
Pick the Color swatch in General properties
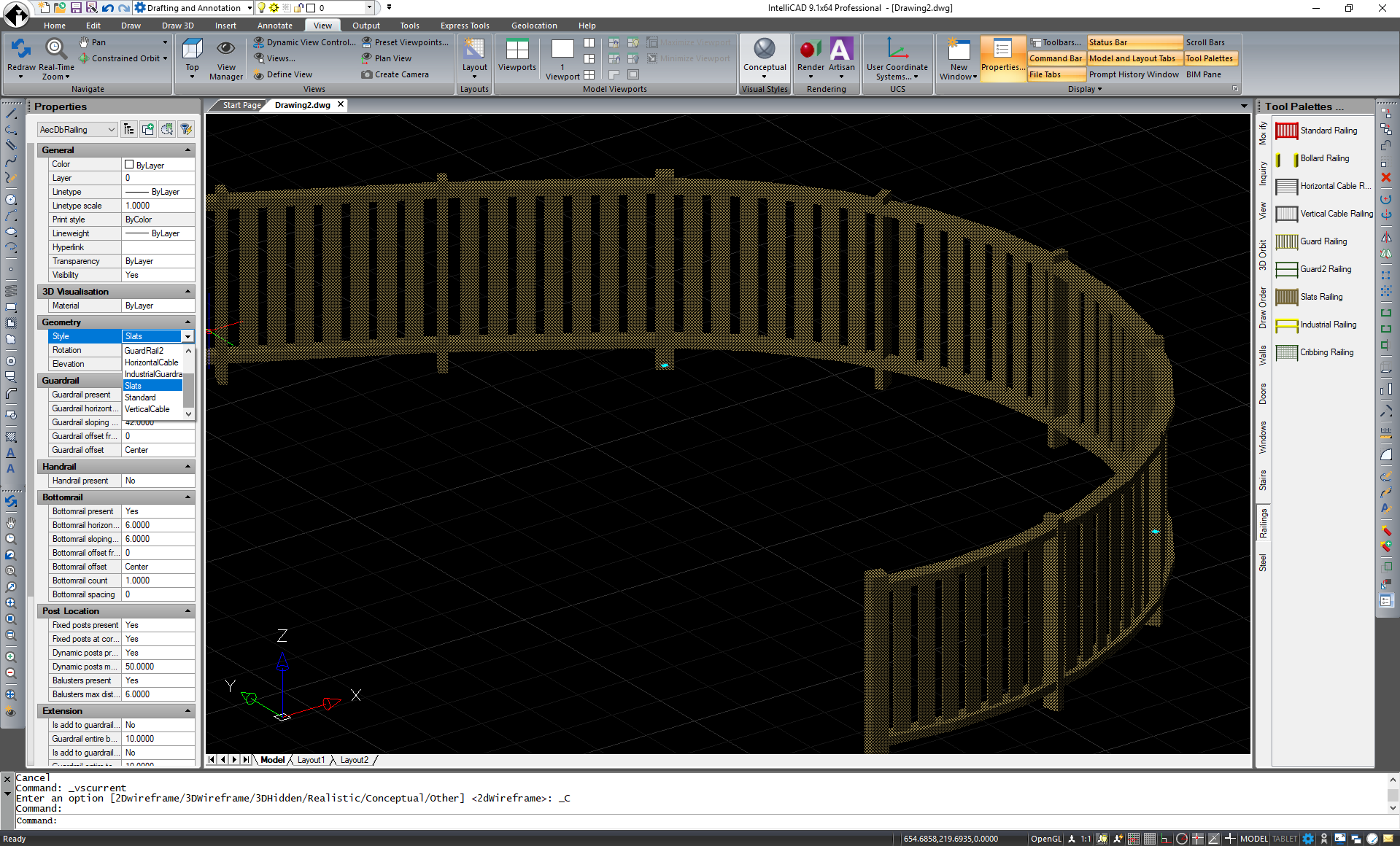point(130,164)
